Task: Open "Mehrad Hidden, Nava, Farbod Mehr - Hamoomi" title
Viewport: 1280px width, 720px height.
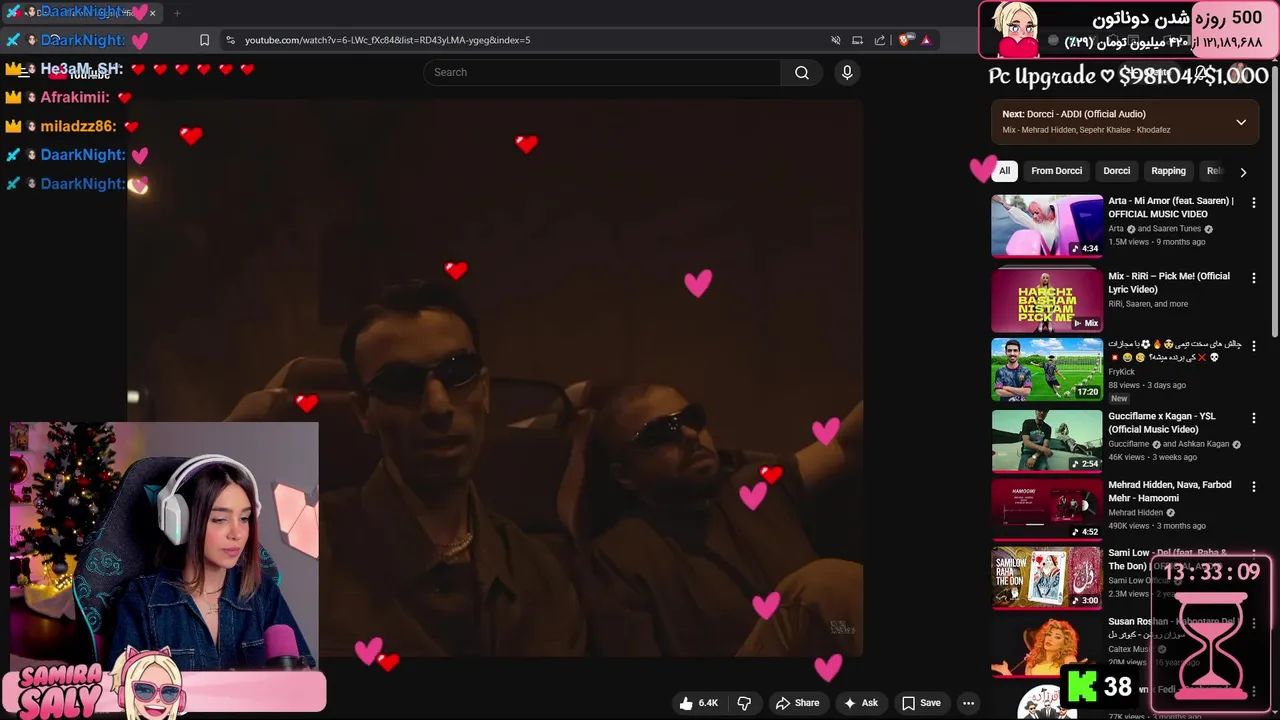Action: 1170,491
